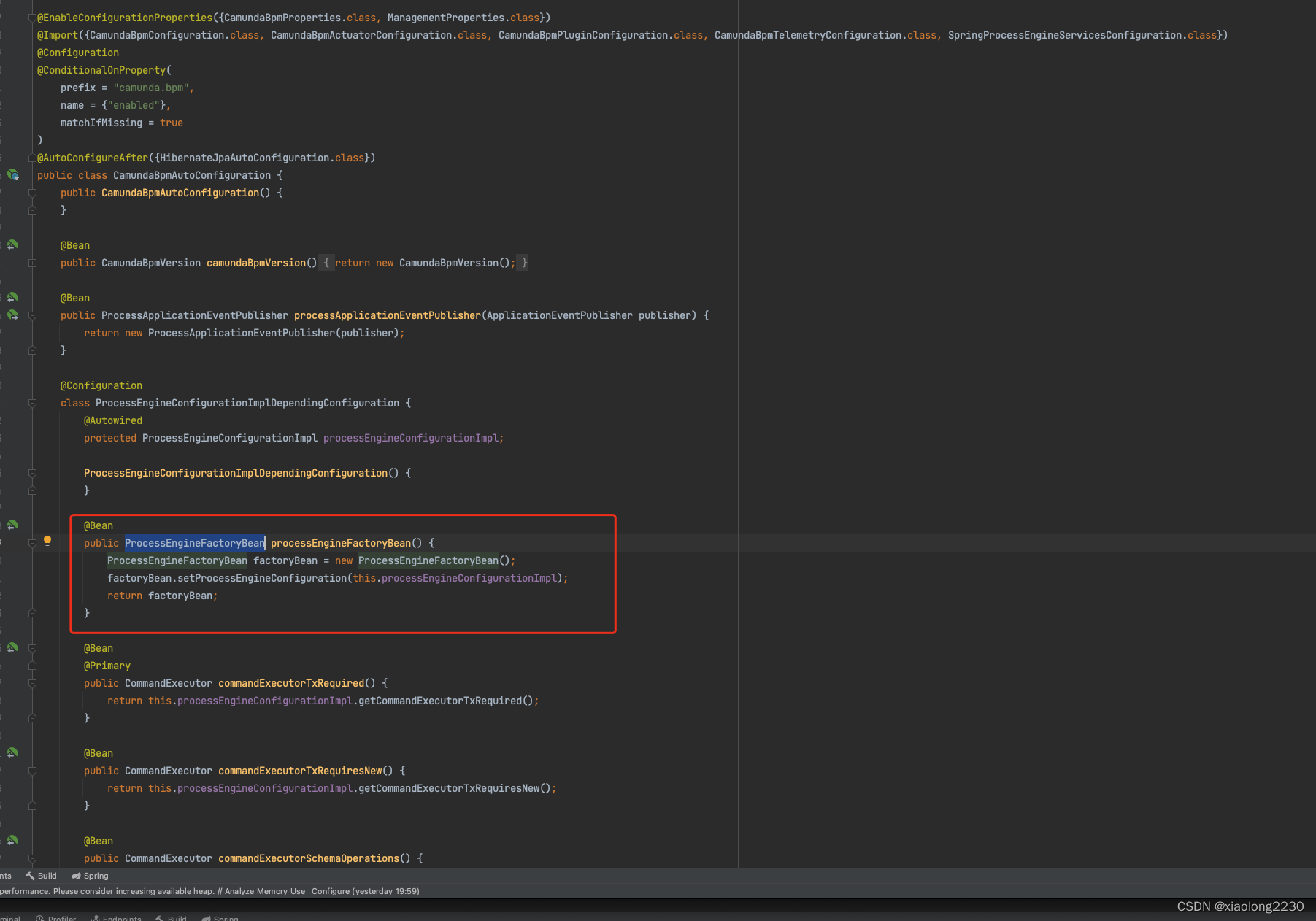This screenshot has height=921, width=1316.
Task: Click the processEngineConfigurationImpl field declaration
Action: [x=411, y=438]
